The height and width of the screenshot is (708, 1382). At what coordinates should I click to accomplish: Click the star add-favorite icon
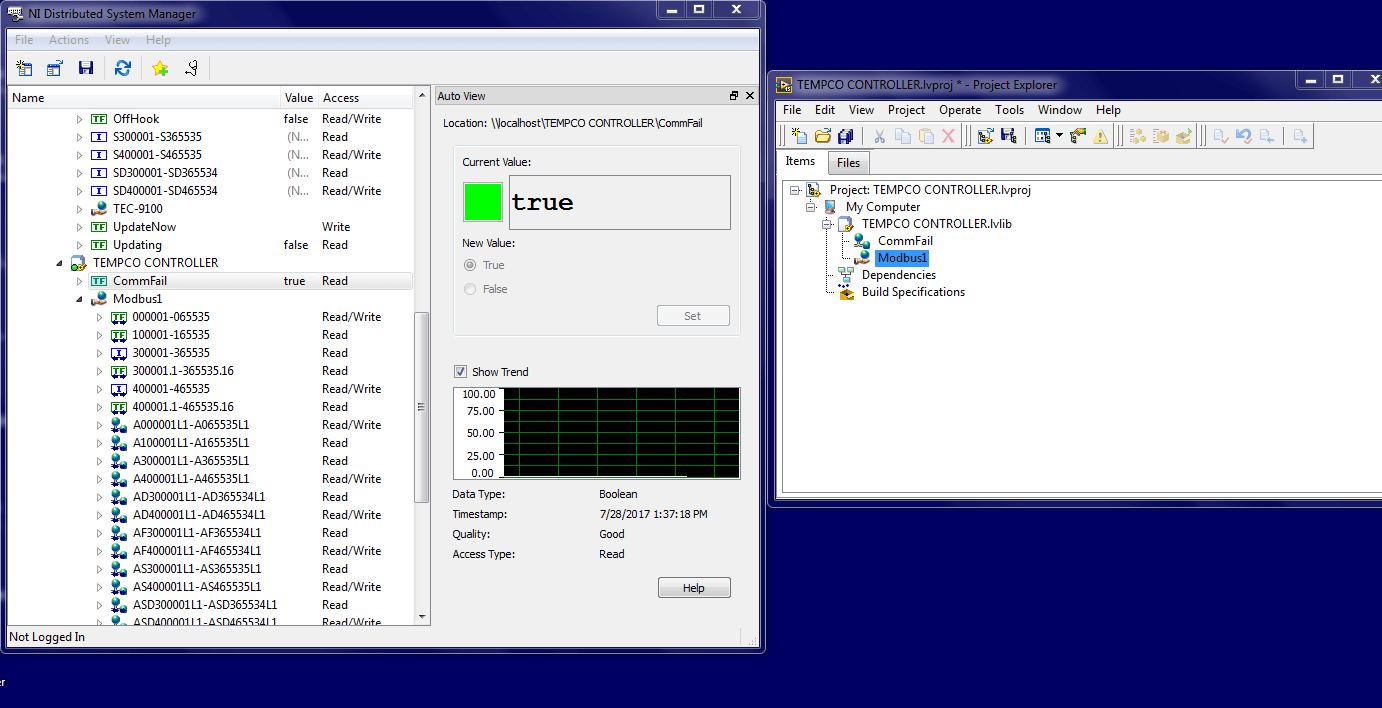[x=160, y=68]
